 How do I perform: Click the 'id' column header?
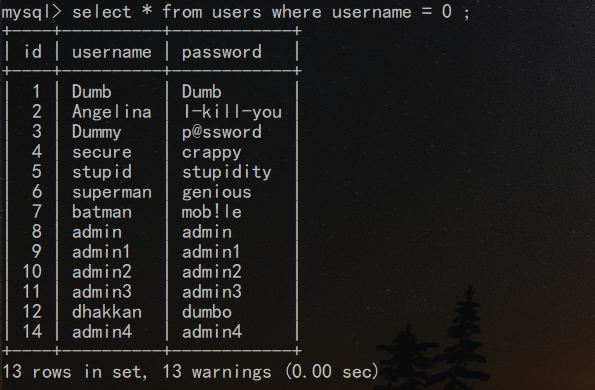click(33, 51)
